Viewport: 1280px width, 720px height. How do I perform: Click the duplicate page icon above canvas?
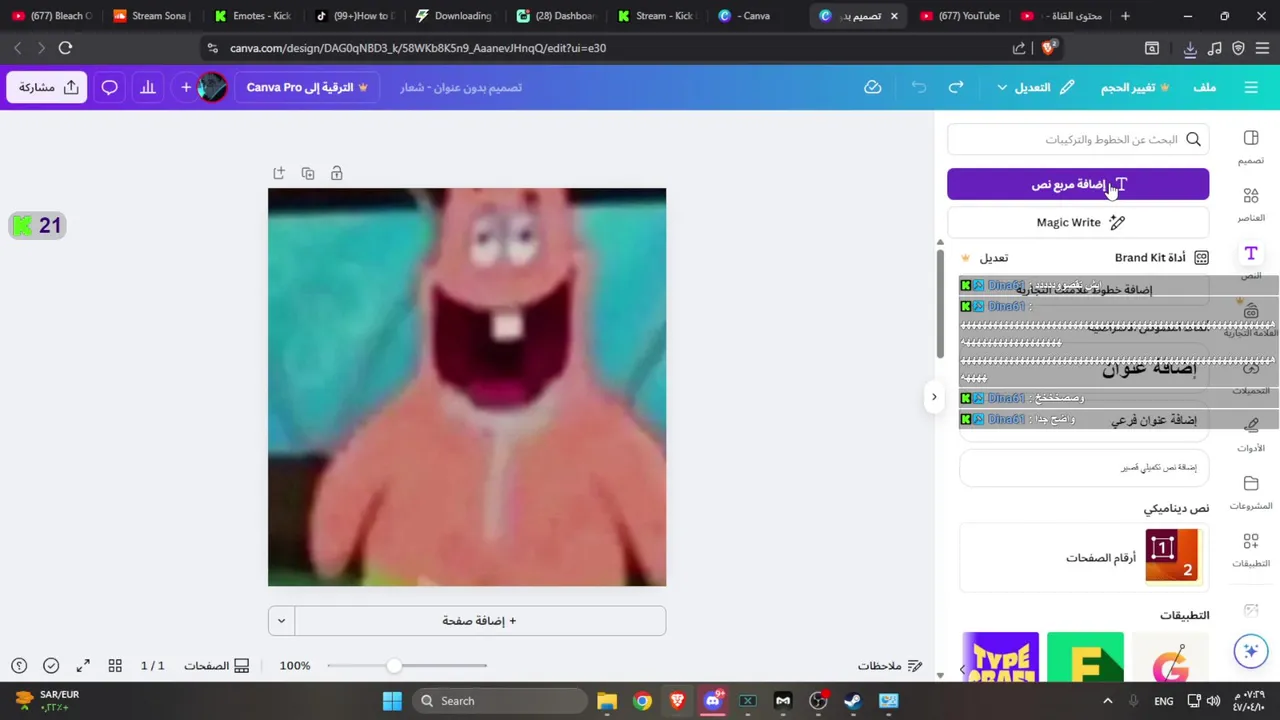click(x=308, y=173)
